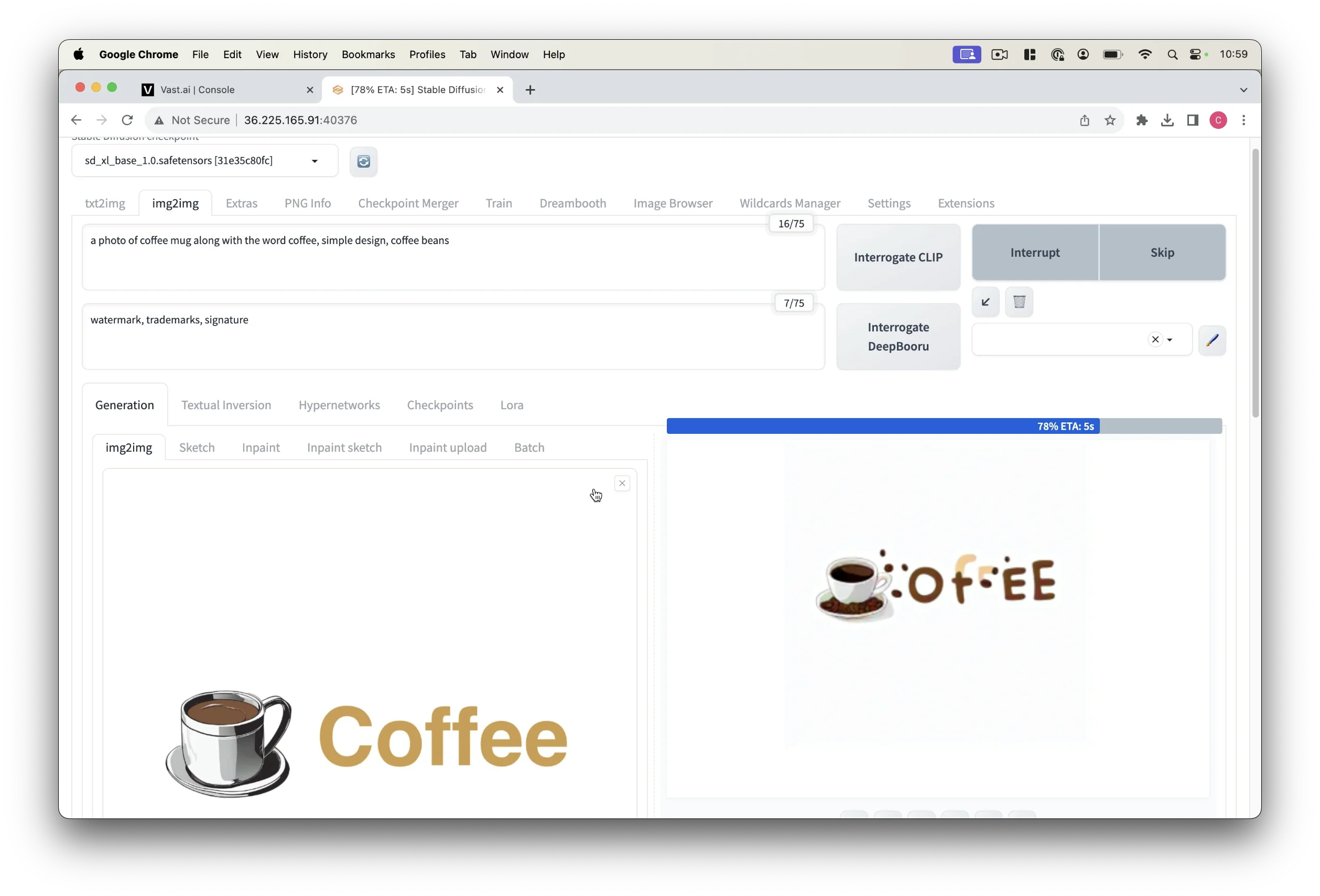Remove the uploaded coffee source image
This screenshot has width=1320, height=896.
[x=622, y=483]
